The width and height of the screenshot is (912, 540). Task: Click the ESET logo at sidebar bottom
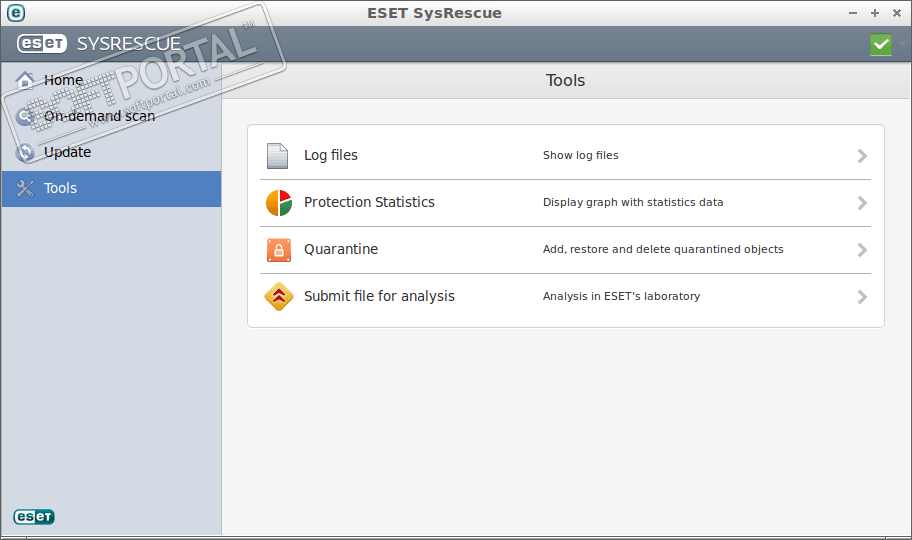point(34,517)
